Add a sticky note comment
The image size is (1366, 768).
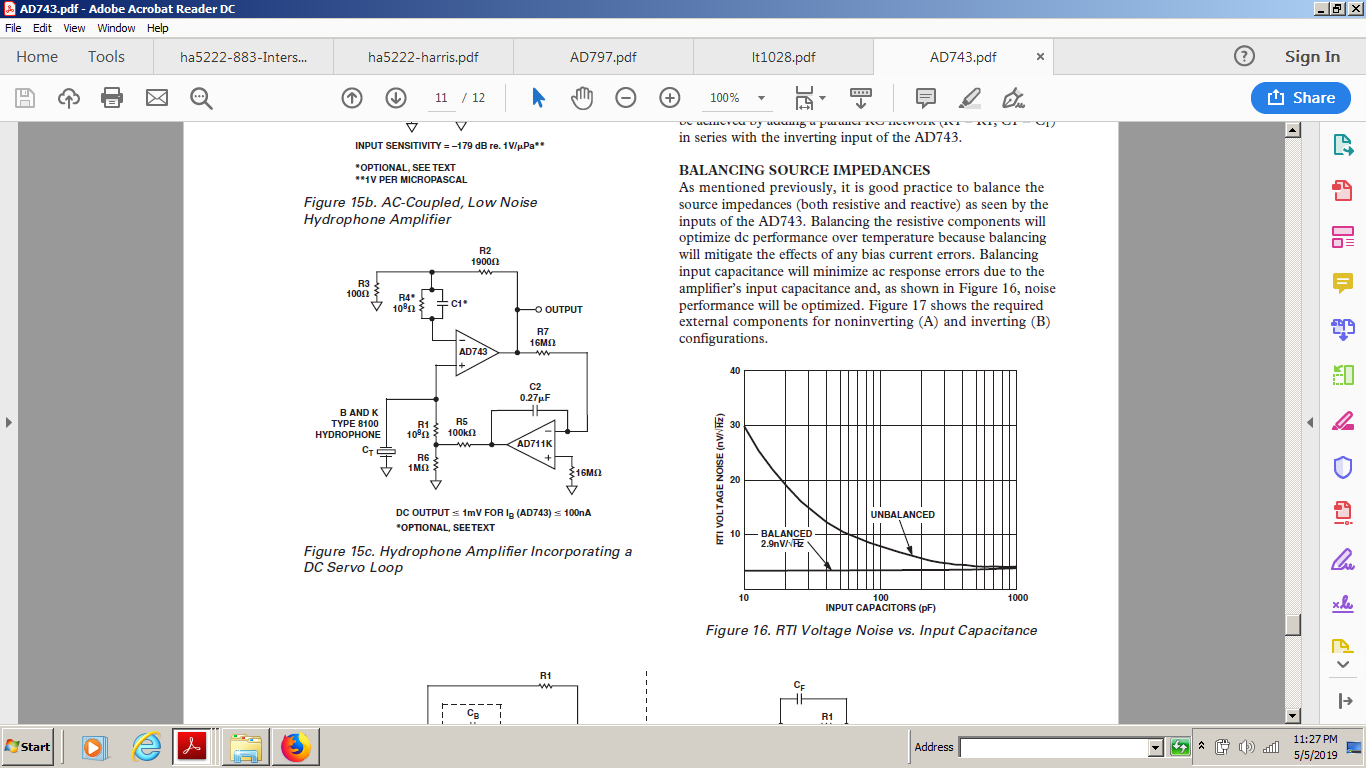pyautogui.click(x=926, y=98)
